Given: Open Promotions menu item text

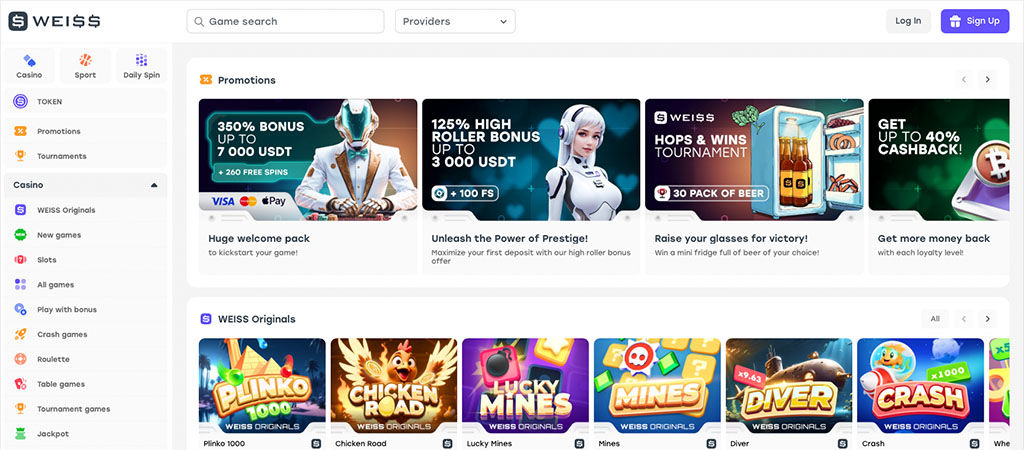Looking at the screenshot, I should coord(59,131).
